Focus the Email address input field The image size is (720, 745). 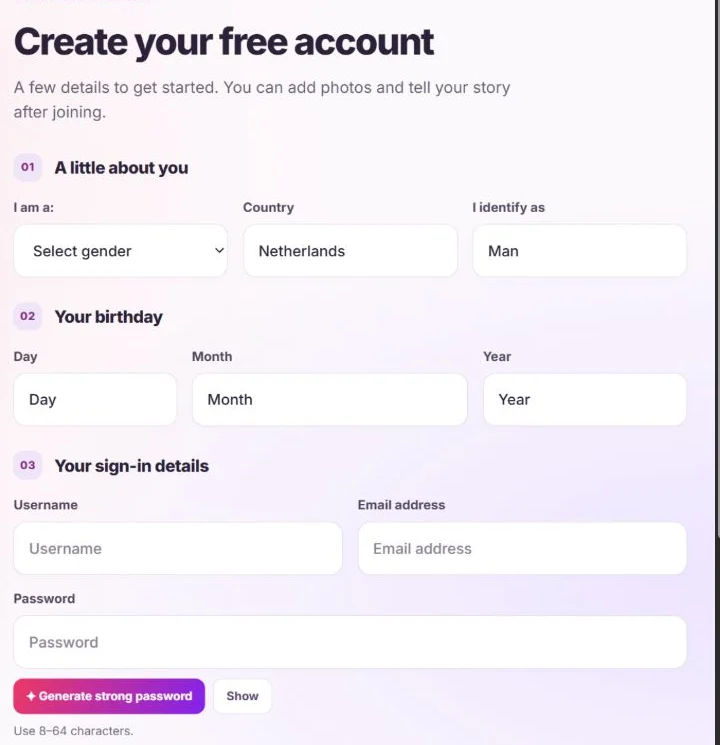tap(522, 548)
